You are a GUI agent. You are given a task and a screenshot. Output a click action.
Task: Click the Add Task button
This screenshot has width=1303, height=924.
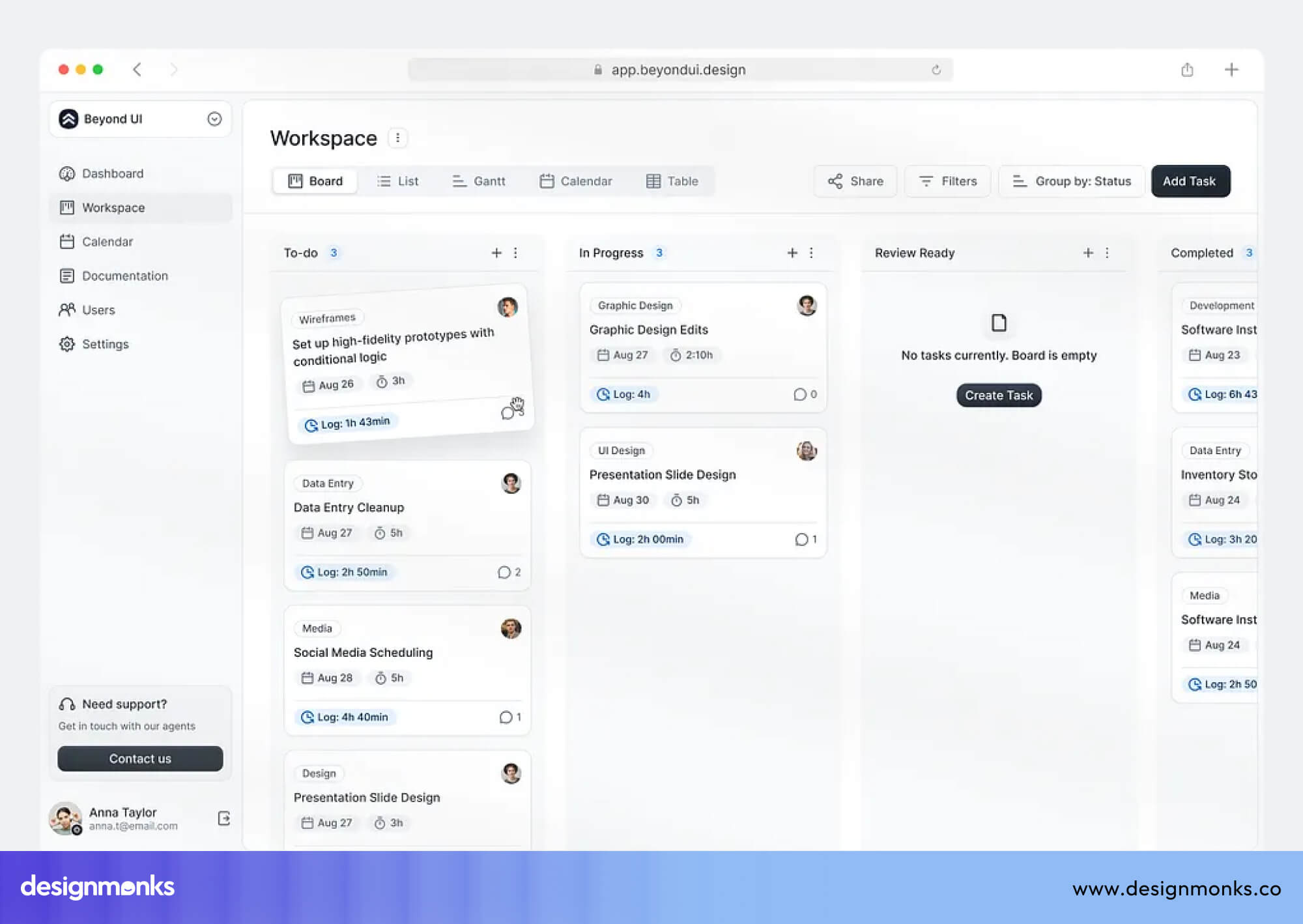point(1190,181)
